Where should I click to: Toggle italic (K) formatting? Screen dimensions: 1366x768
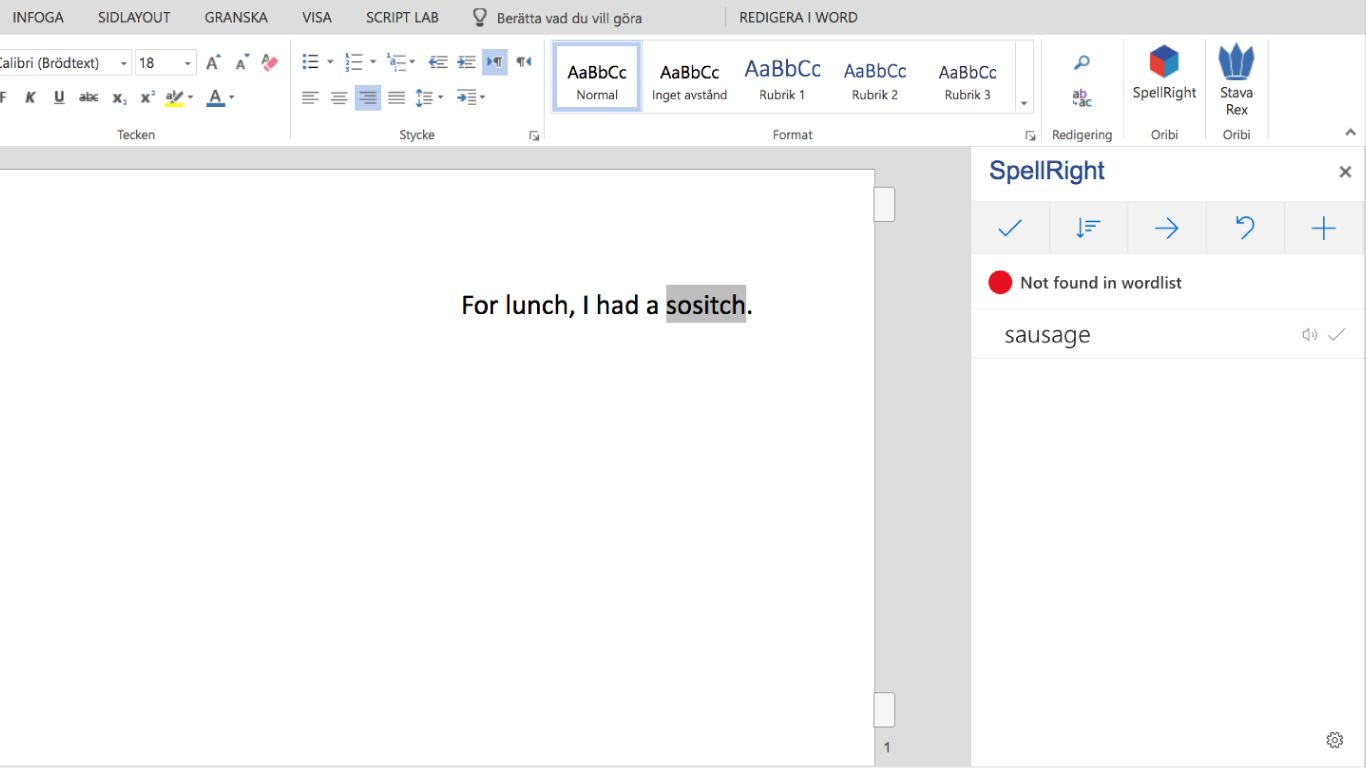pyautogui.click(x=30, y=97)
